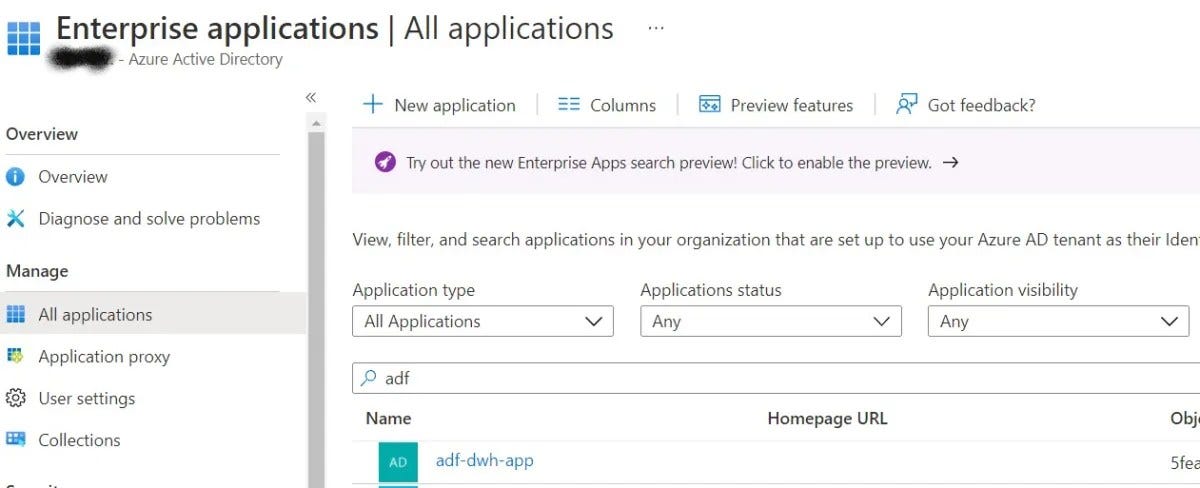Open Overview in the left menu
The image size is (1200, 488).
pos(72,177)
